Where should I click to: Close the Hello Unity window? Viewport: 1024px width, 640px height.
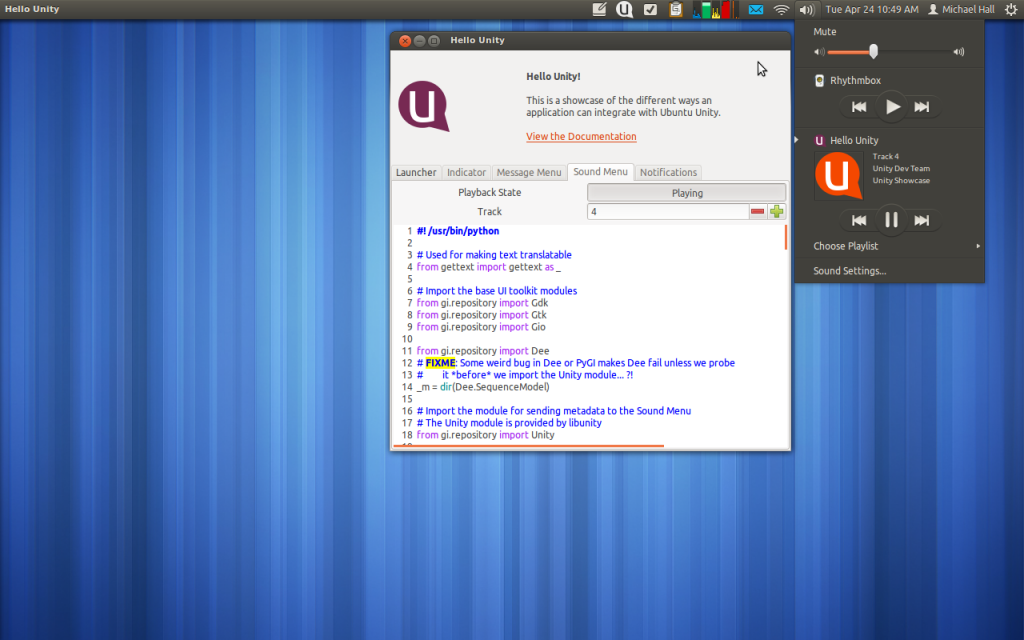pos(405,40)
